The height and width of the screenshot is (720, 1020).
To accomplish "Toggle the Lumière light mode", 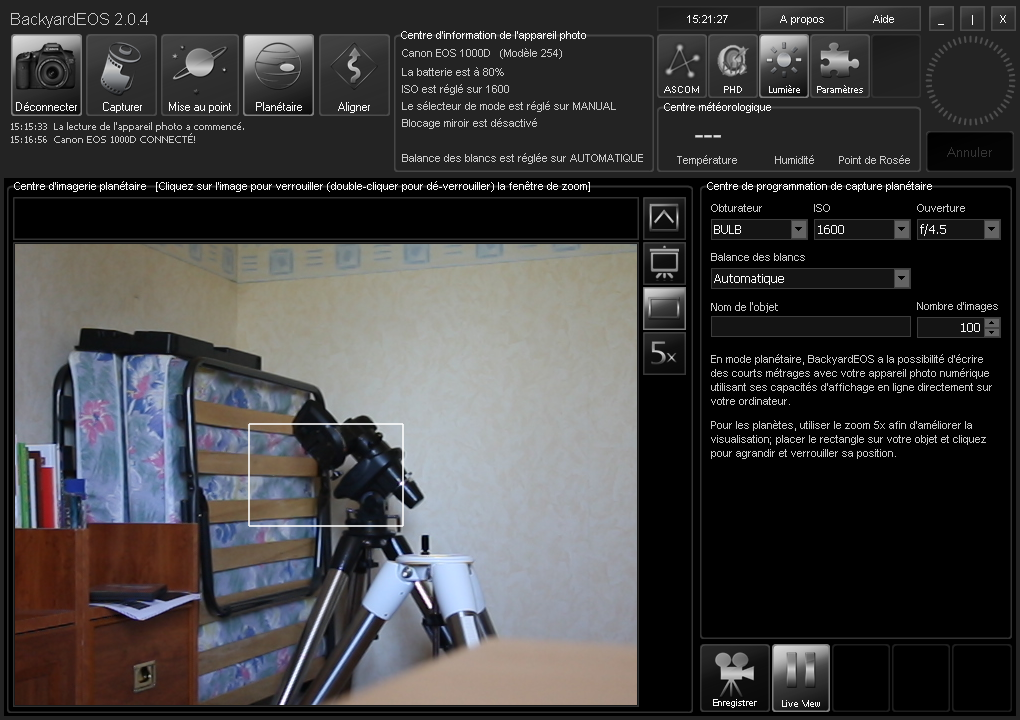I will [784, 66].
